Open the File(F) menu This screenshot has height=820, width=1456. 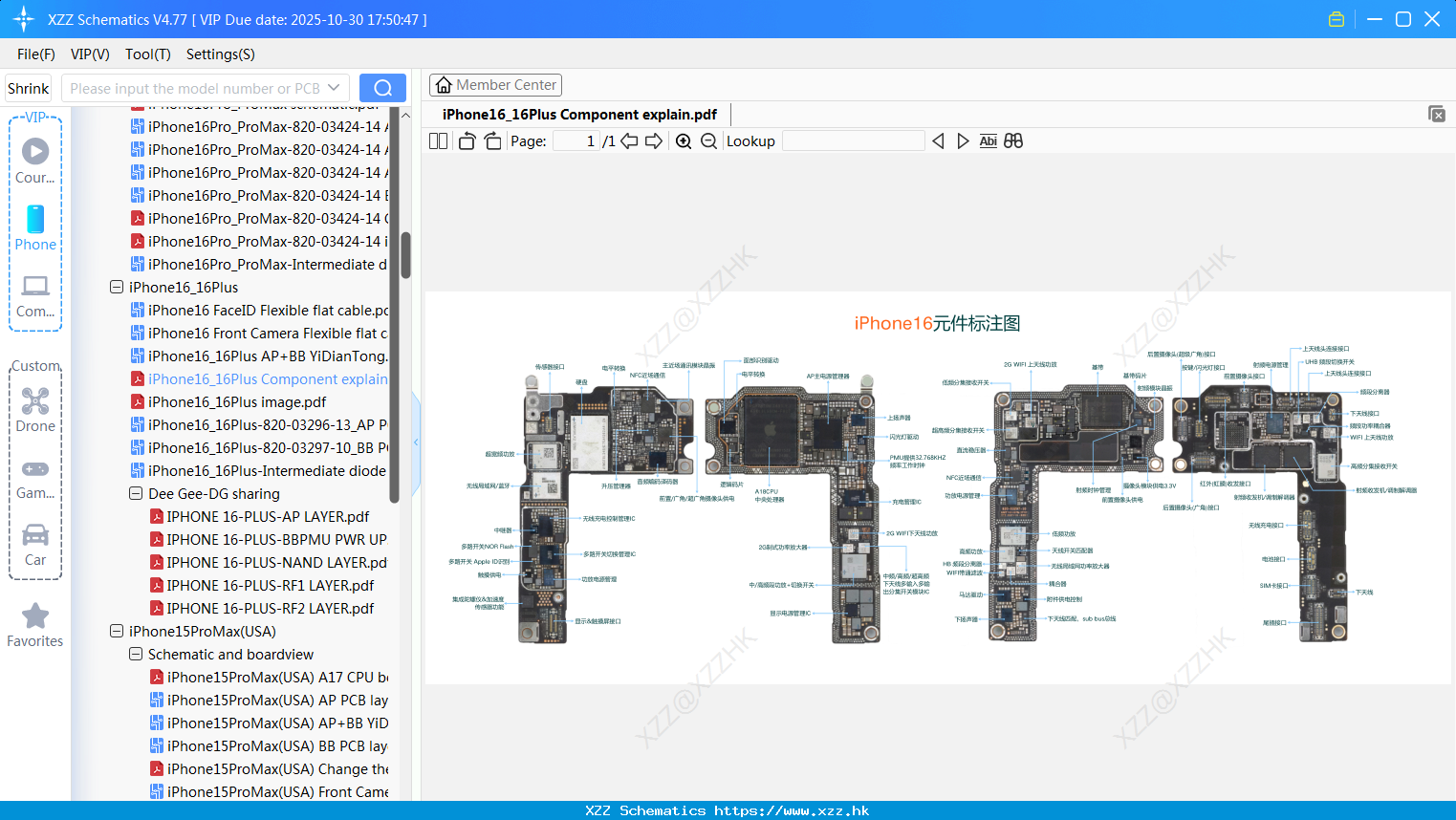pyautogui.click(x=36, y=54)
